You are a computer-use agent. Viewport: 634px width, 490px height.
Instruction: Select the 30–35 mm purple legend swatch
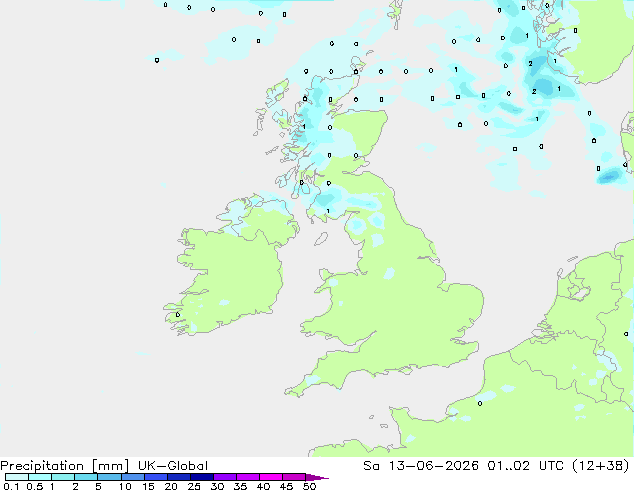[225, 477]
